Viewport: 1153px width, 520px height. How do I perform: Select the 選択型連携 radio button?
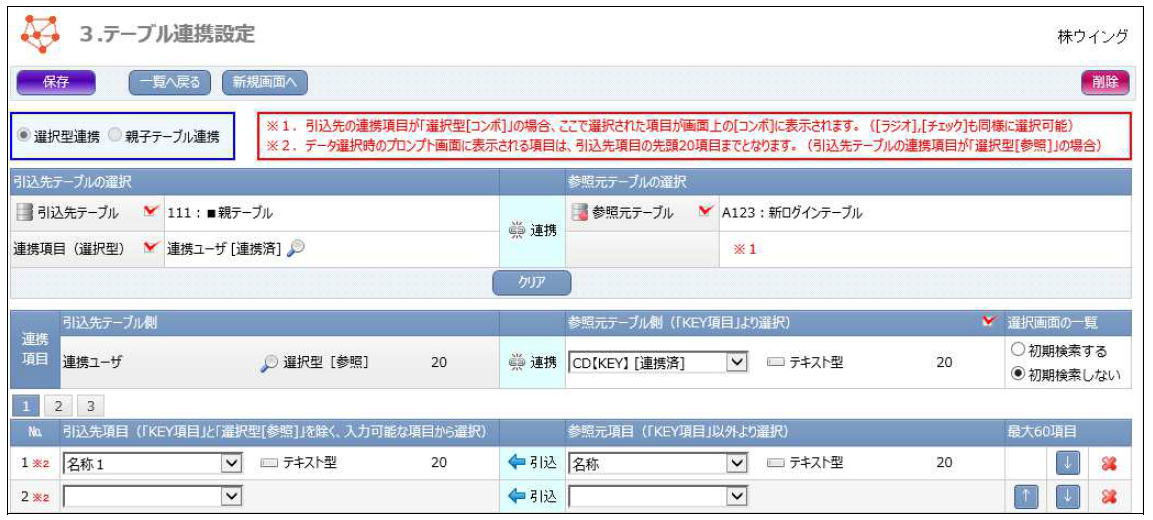click(x=25, y=135)
